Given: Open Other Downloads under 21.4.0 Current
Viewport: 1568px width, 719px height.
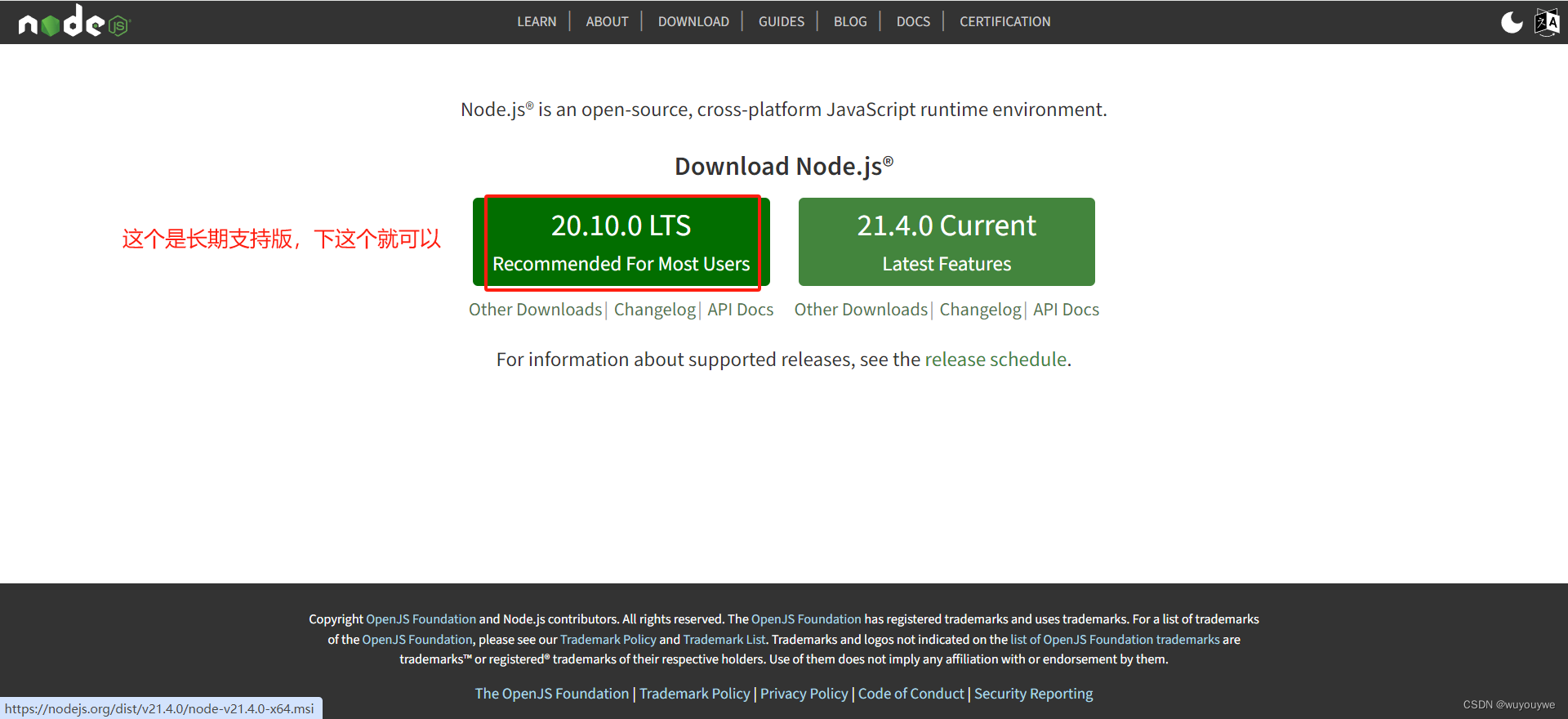Looking at the screenshot, I should [x=861, y=310].
